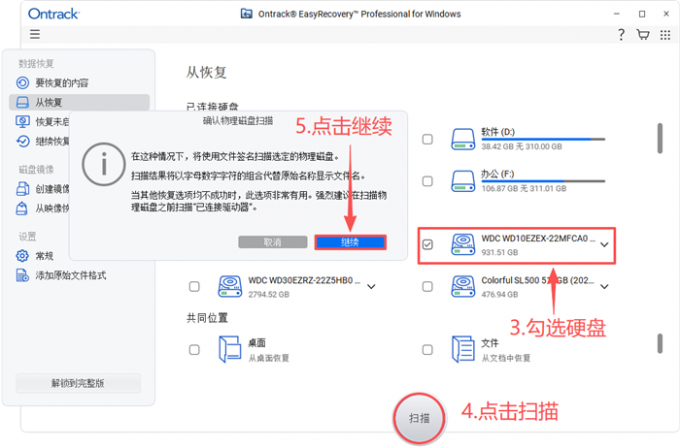The width and height of the screenshot is (680, 448).
Task: Open 常规 settings item
Action: point(44,256)
